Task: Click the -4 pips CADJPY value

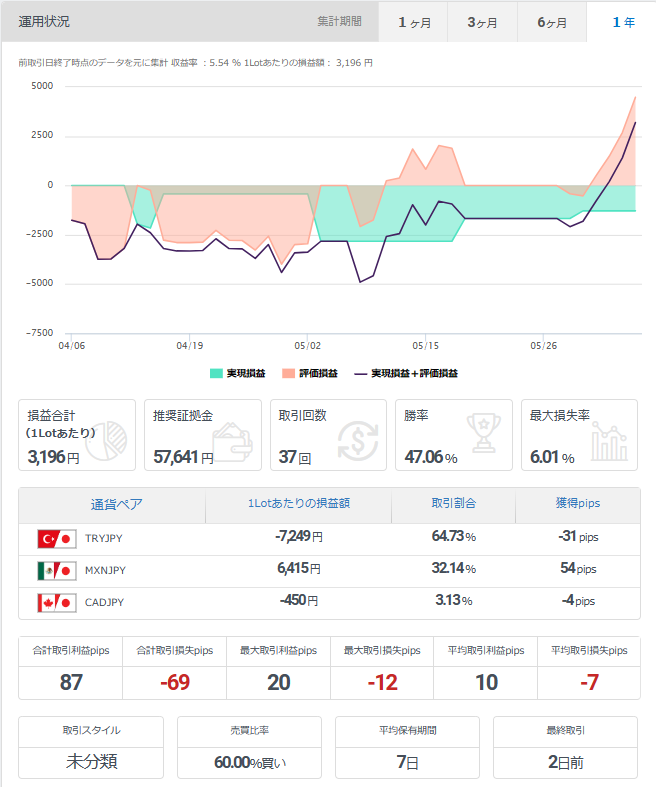Action: tap(578, 601)
